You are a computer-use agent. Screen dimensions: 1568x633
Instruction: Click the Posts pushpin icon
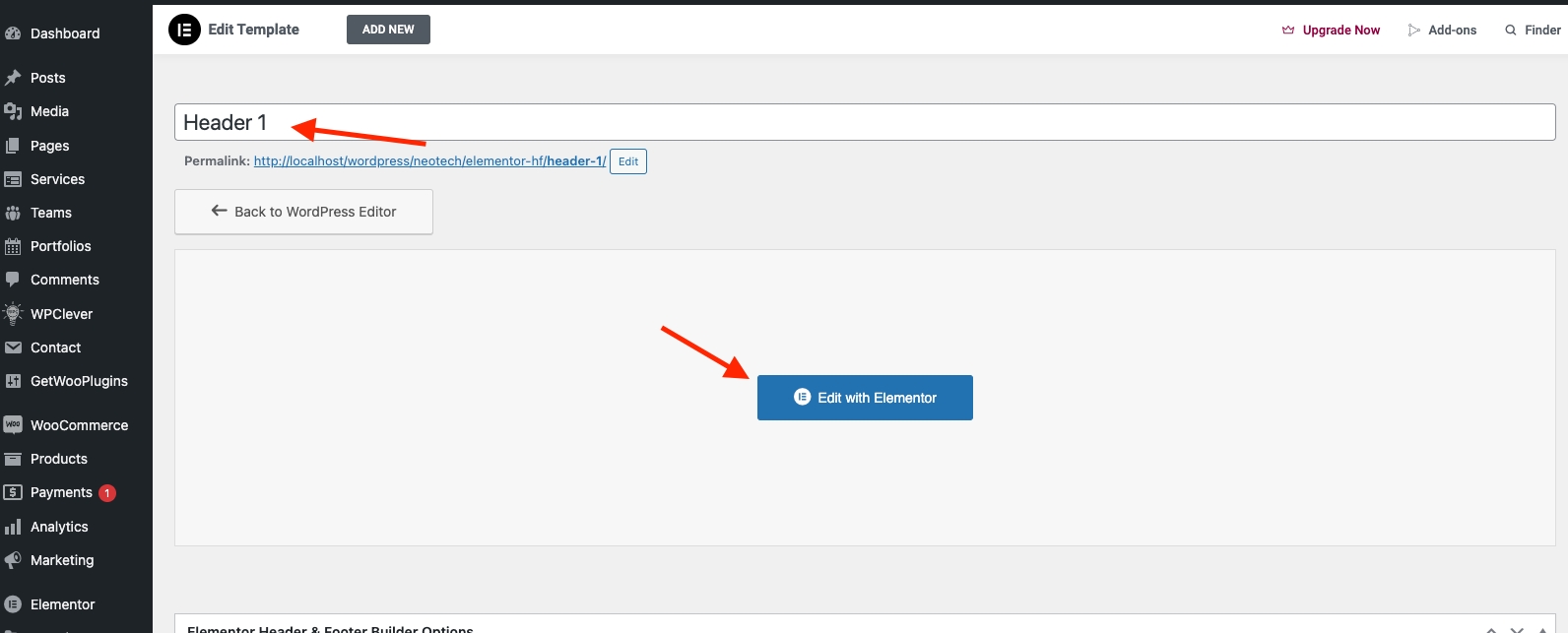pos(13,78)
